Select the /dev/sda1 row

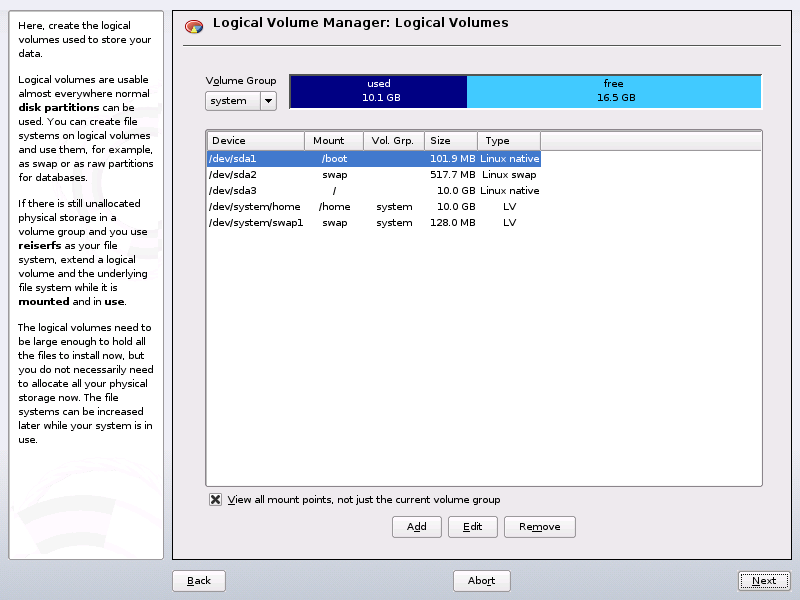(x=374, y=159)
